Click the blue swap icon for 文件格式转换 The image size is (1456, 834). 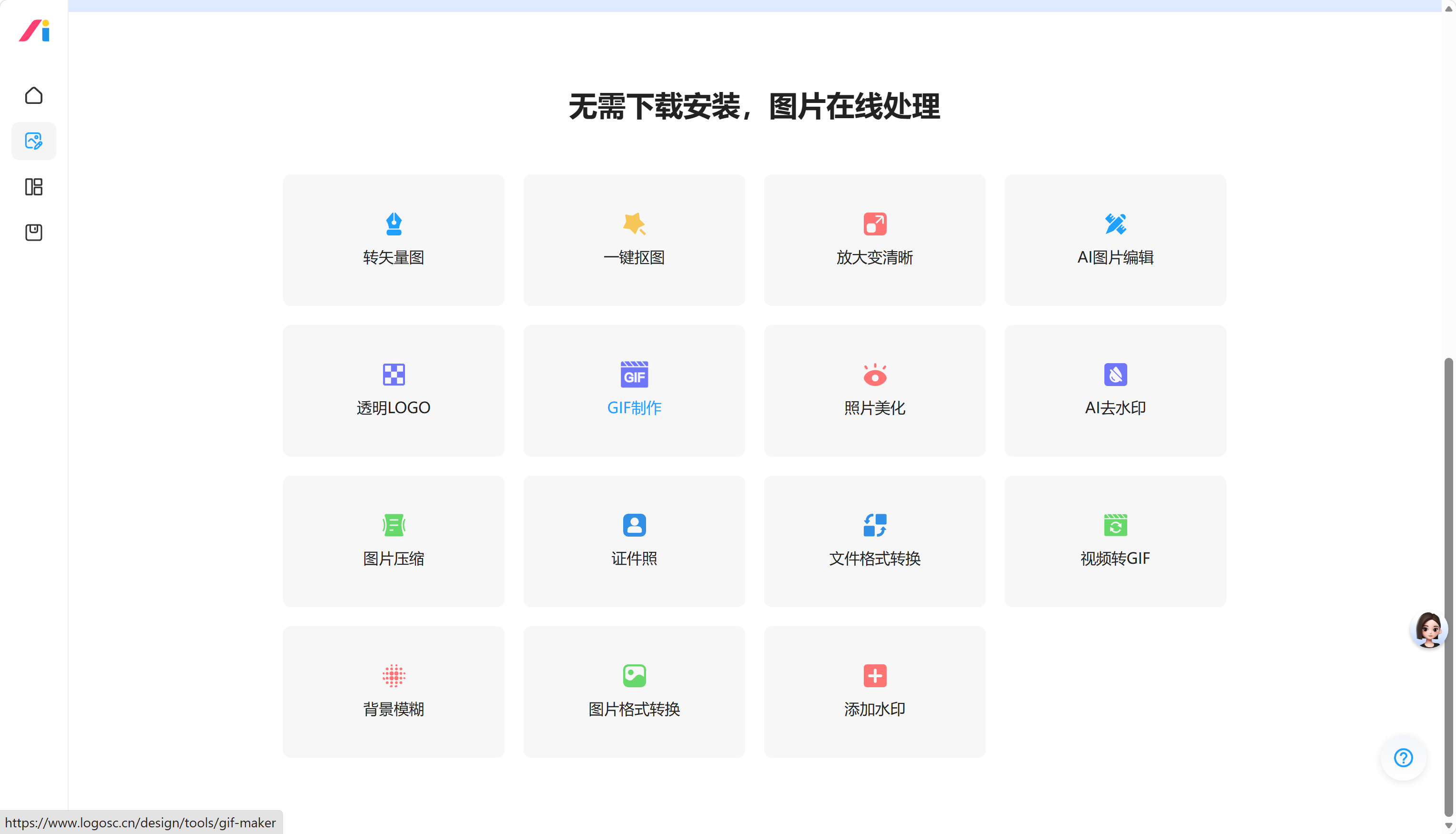pyautogui.click(x=875, y=525)
